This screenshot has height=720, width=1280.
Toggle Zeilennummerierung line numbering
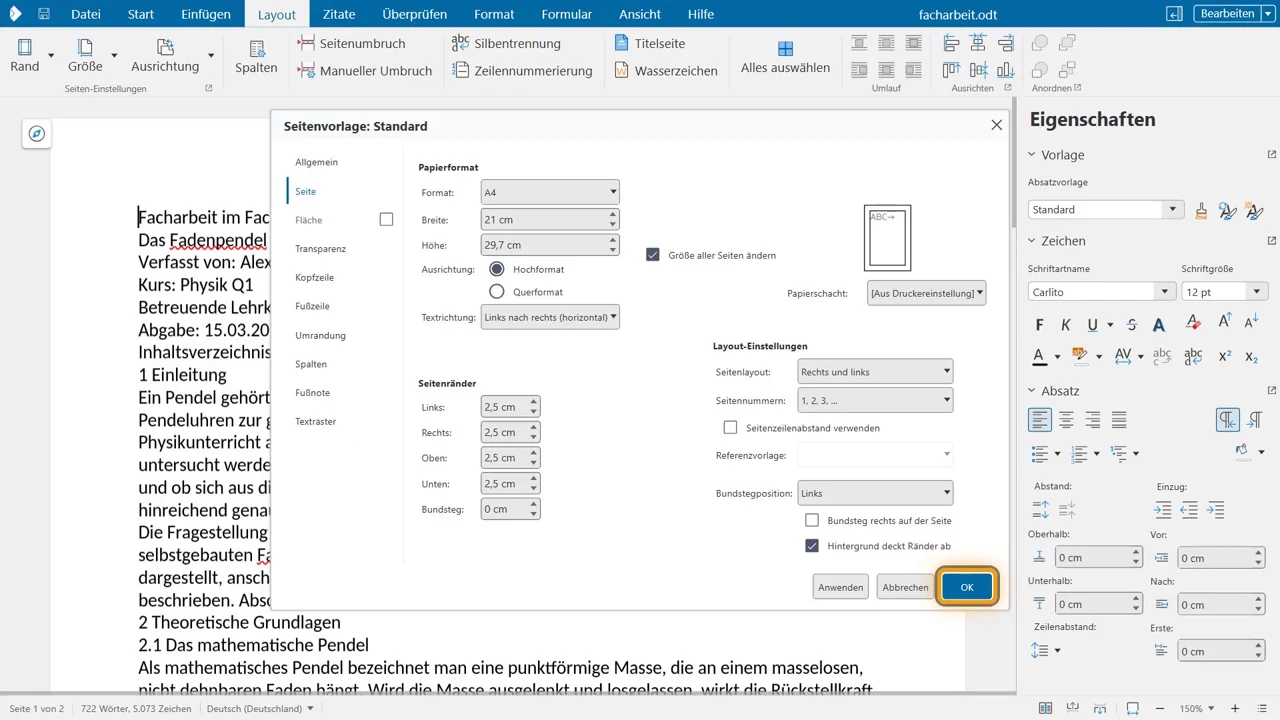point(522,71)
